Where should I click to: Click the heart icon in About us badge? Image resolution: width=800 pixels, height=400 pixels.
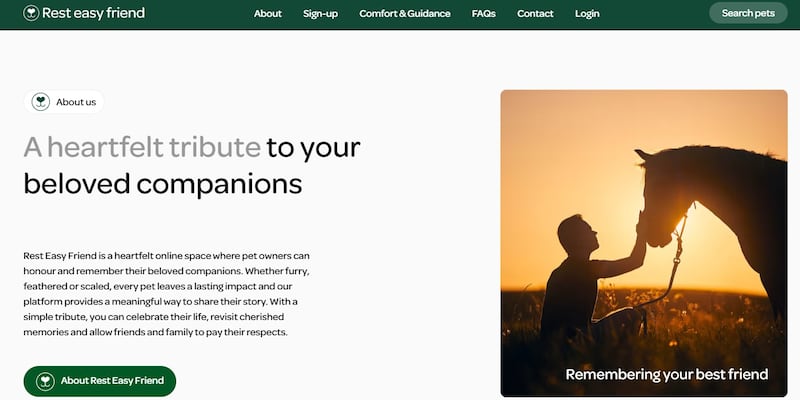[x=41, y=102]
